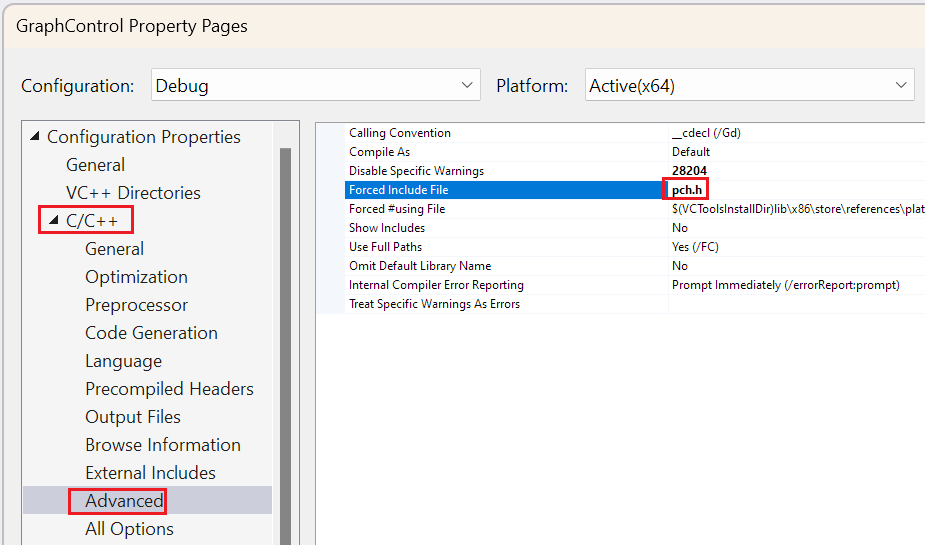925x545 pixels.
Task: Collapse the C/C++ node arrow
Action: point(54,221)
